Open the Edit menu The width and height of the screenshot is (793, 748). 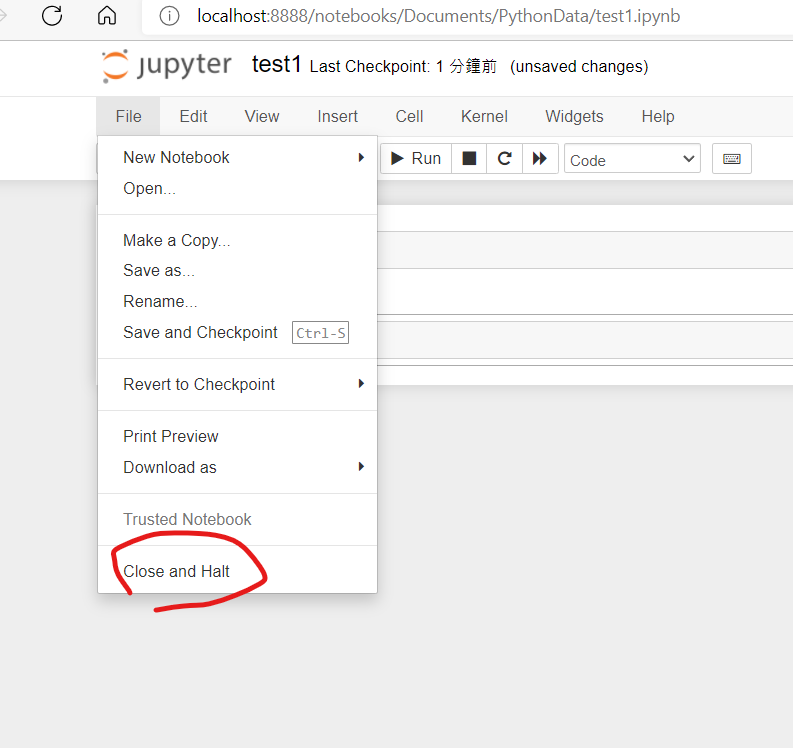(x=193, y=116)
